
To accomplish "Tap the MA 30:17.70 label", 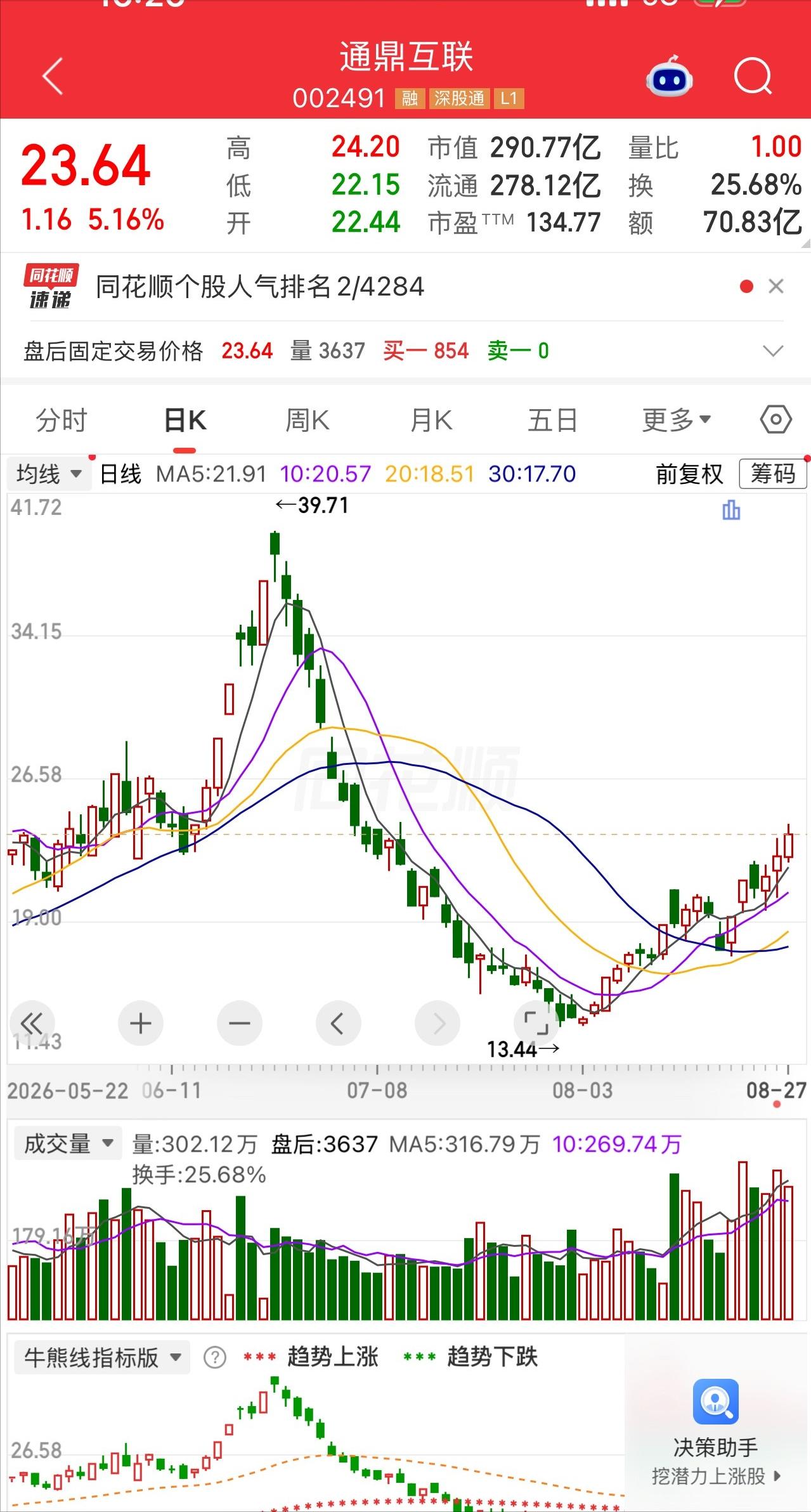I will 532,474.
